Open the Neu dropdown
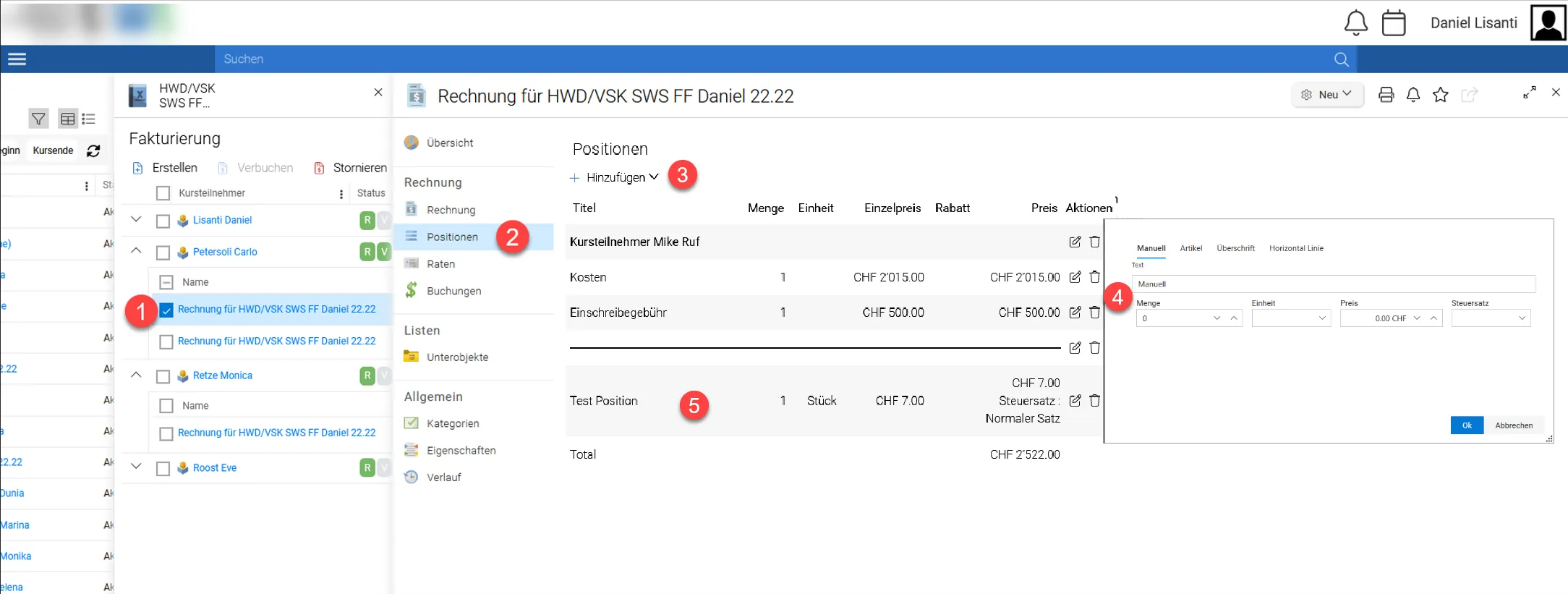Screen dimensions: 1568x594 [1327, 95]
